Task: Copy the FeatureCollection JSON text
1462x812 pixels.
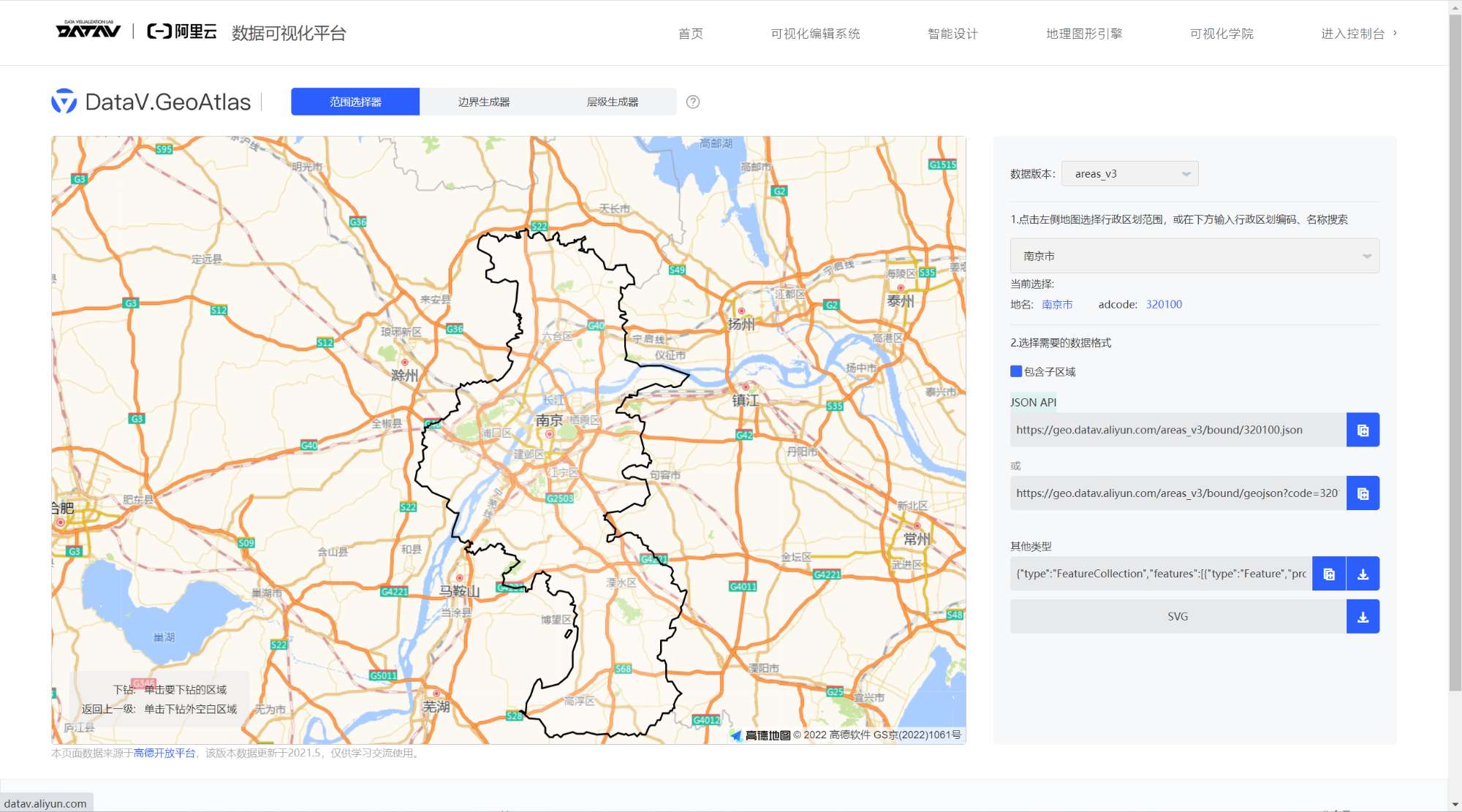Action: [1329, 574]
